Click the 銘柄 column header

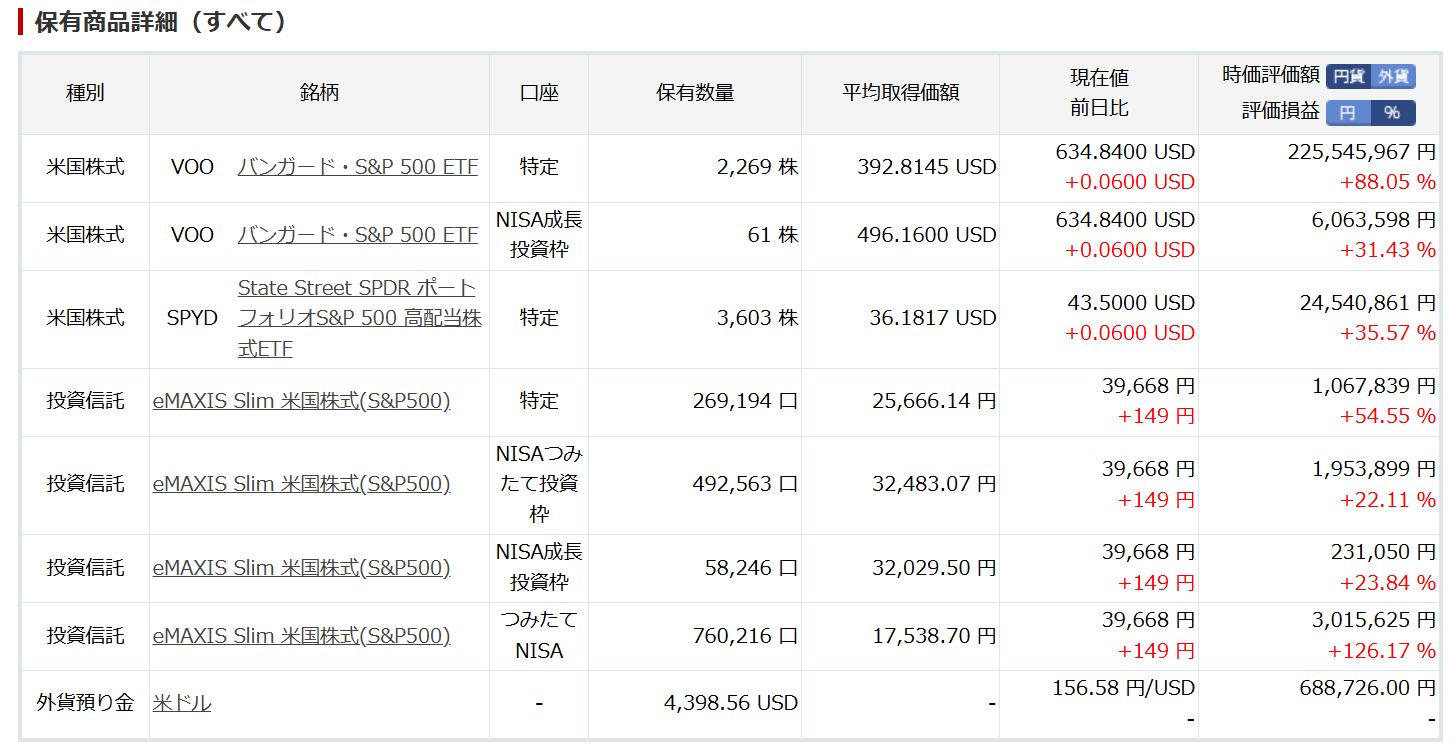(x=319, y=93)
